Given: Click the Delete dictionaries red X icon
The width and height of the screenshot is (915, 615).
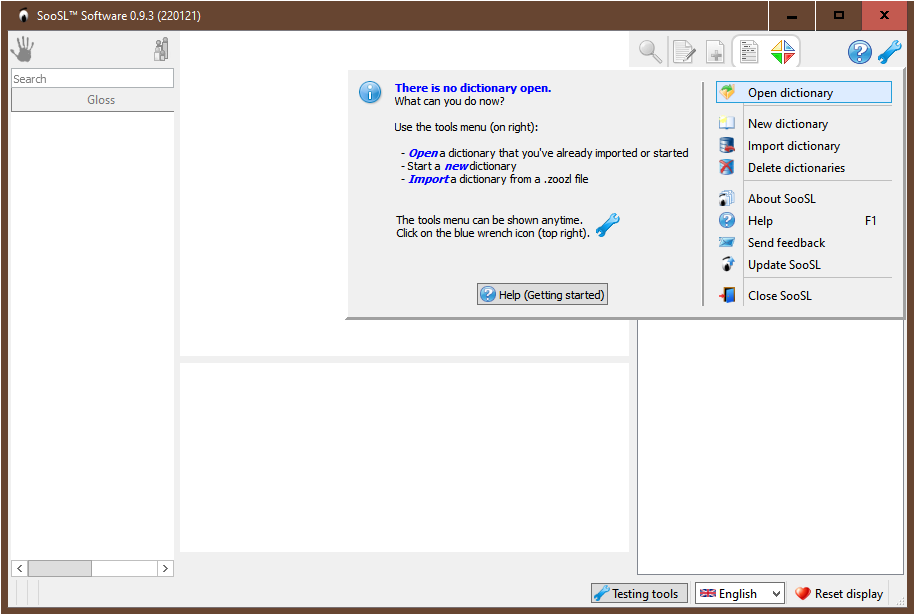Looking at the screenshot, I should tap(727, 167).
